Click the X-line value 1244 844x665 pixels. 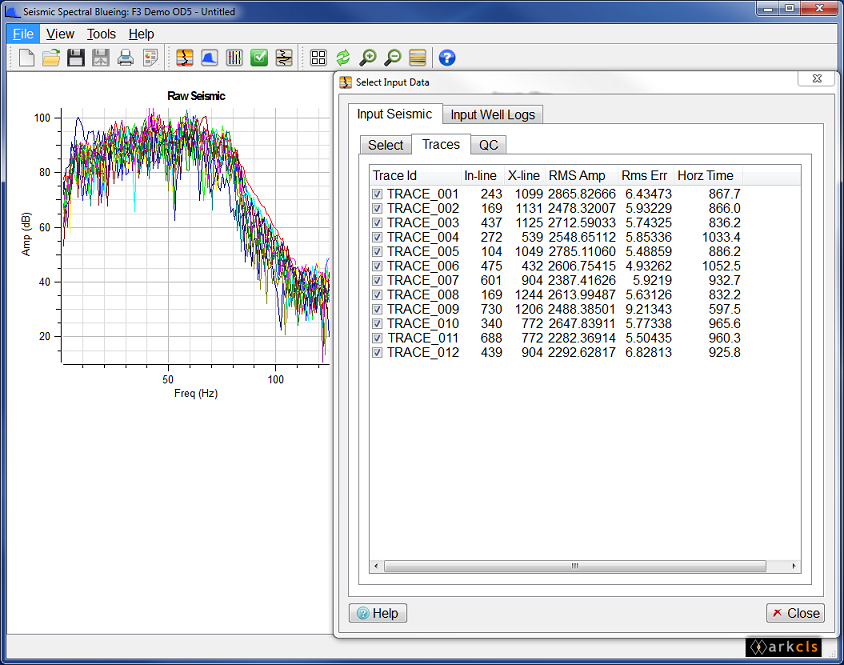point(529,295)
